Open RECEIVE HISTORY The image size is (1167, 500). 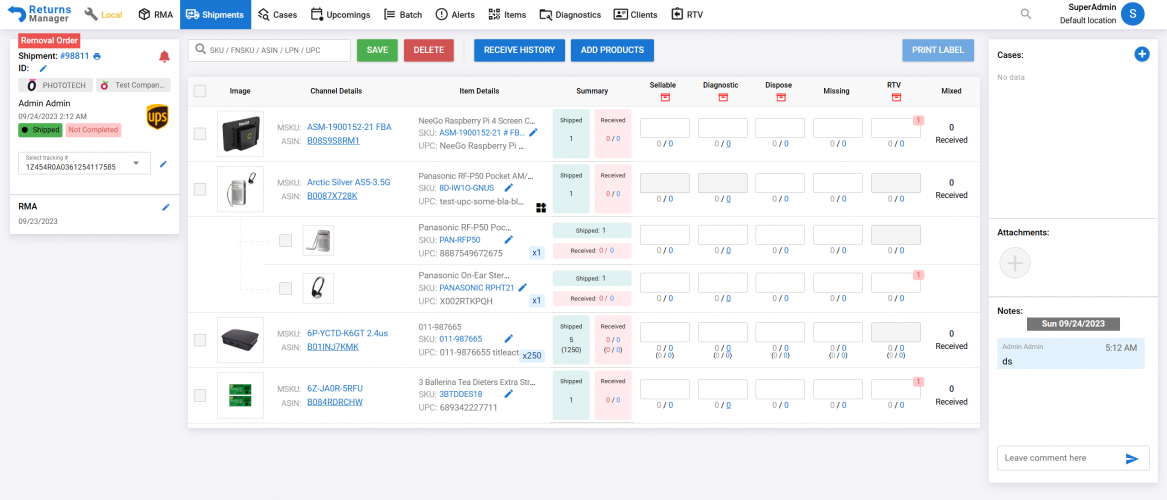(519, 50)
